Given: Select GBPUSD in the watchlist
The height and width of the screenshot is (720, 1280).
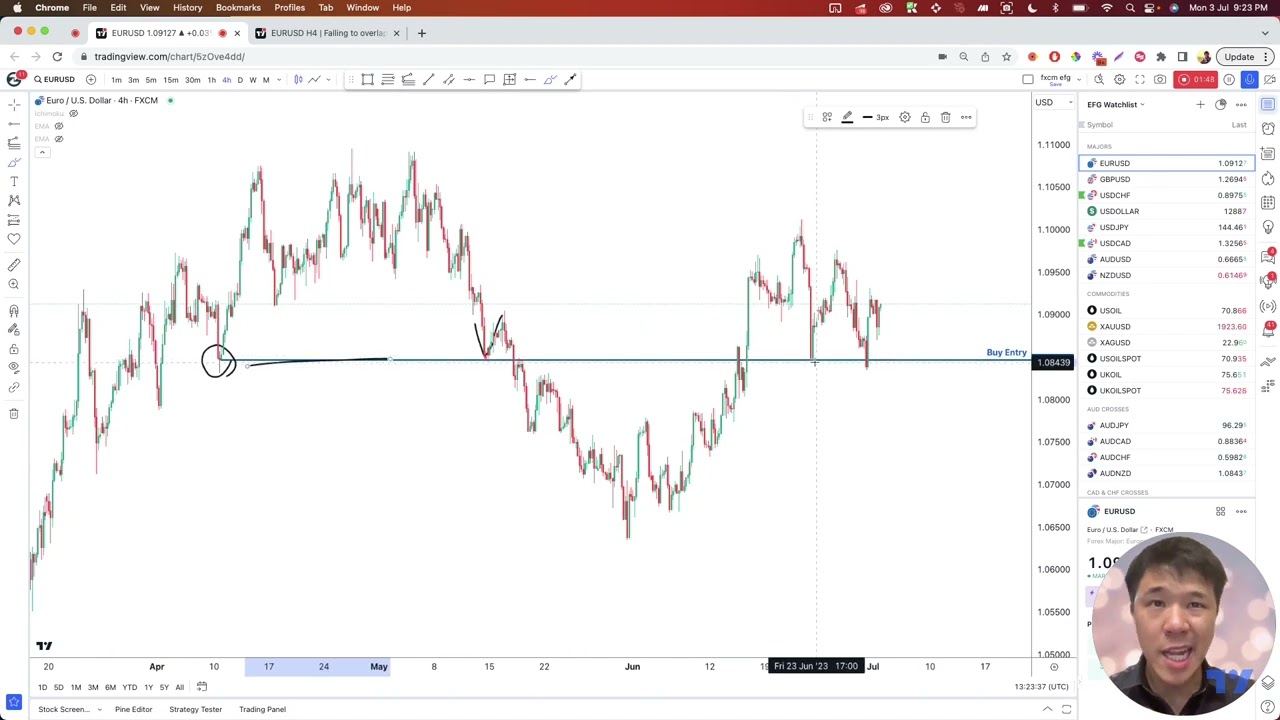Looking at the screenshot, I should [1166, 179].
